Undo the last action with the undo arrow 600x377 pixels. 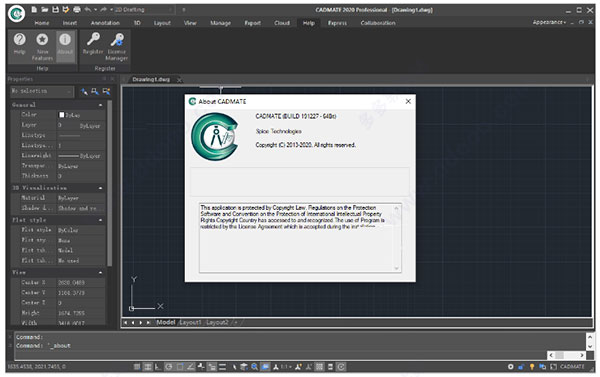[x=88, y=10]
